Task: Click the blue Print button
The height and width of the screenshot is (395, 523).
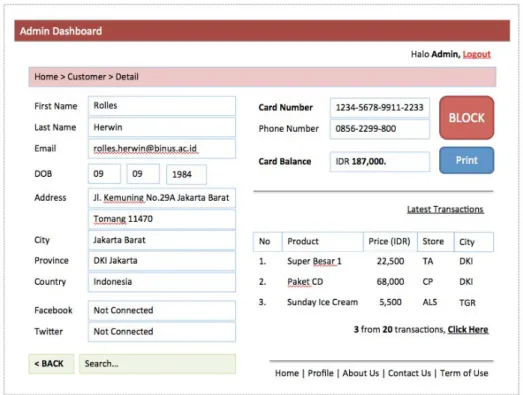Action: click(x=466, y=160)
